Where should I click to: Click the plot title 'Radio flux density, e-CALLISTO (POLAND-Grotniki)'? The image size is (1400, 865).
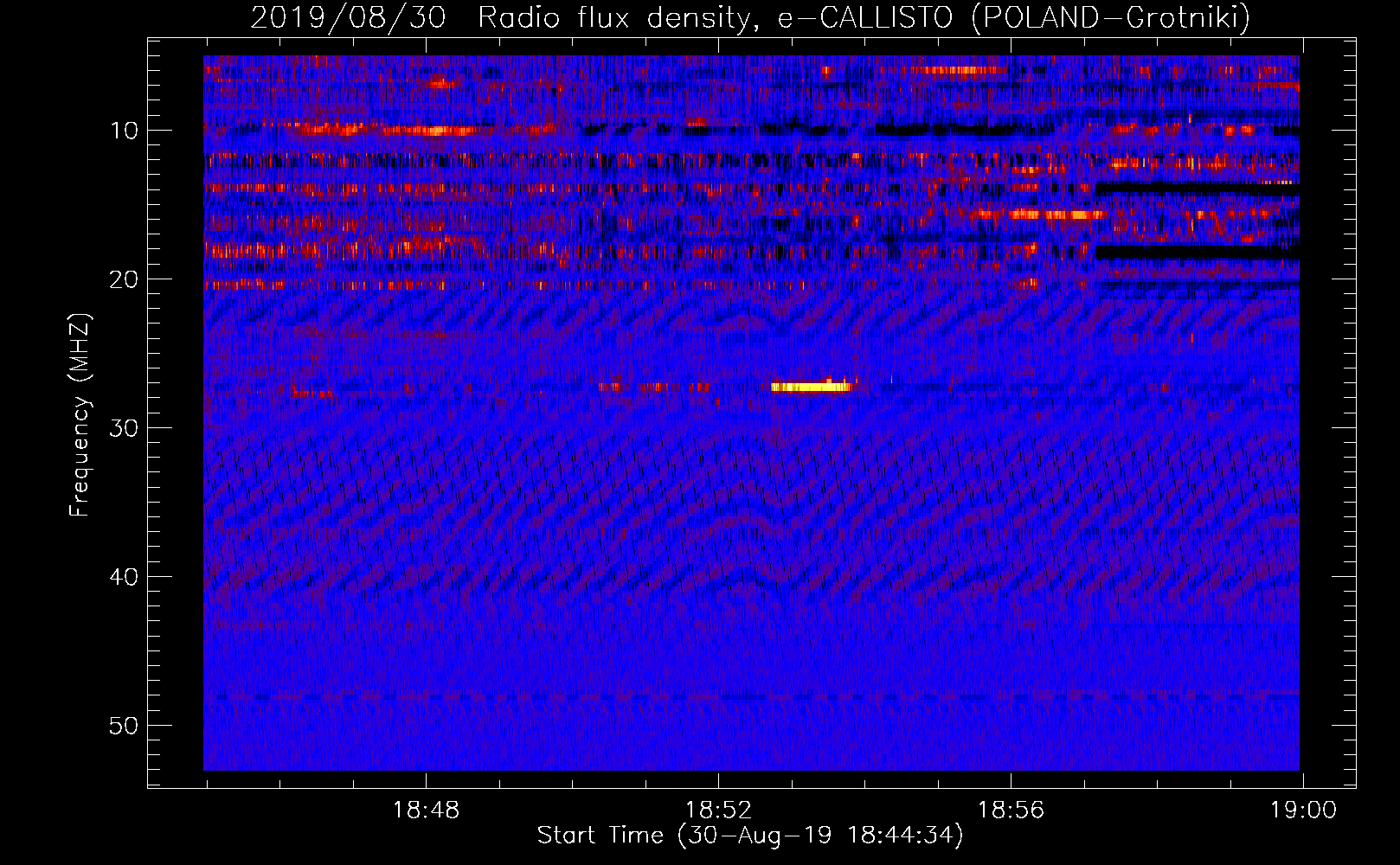point(864,17)
